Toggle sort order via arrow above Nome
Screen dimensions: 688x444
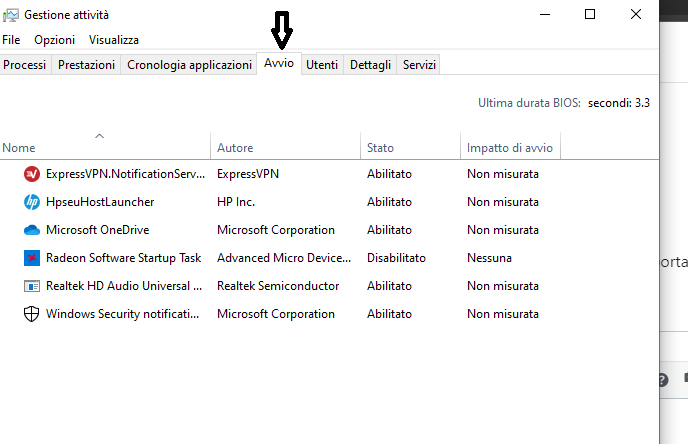pos(100,136)
